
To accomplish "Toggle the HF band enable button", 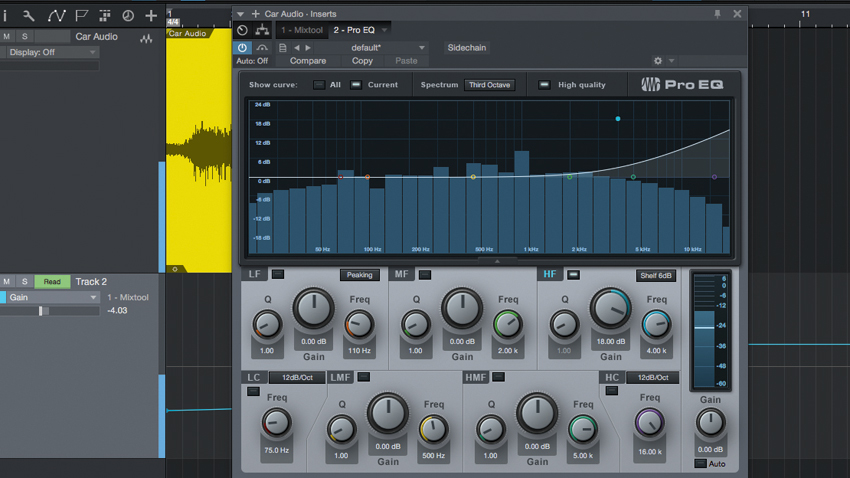I will (x=573, y=275).
